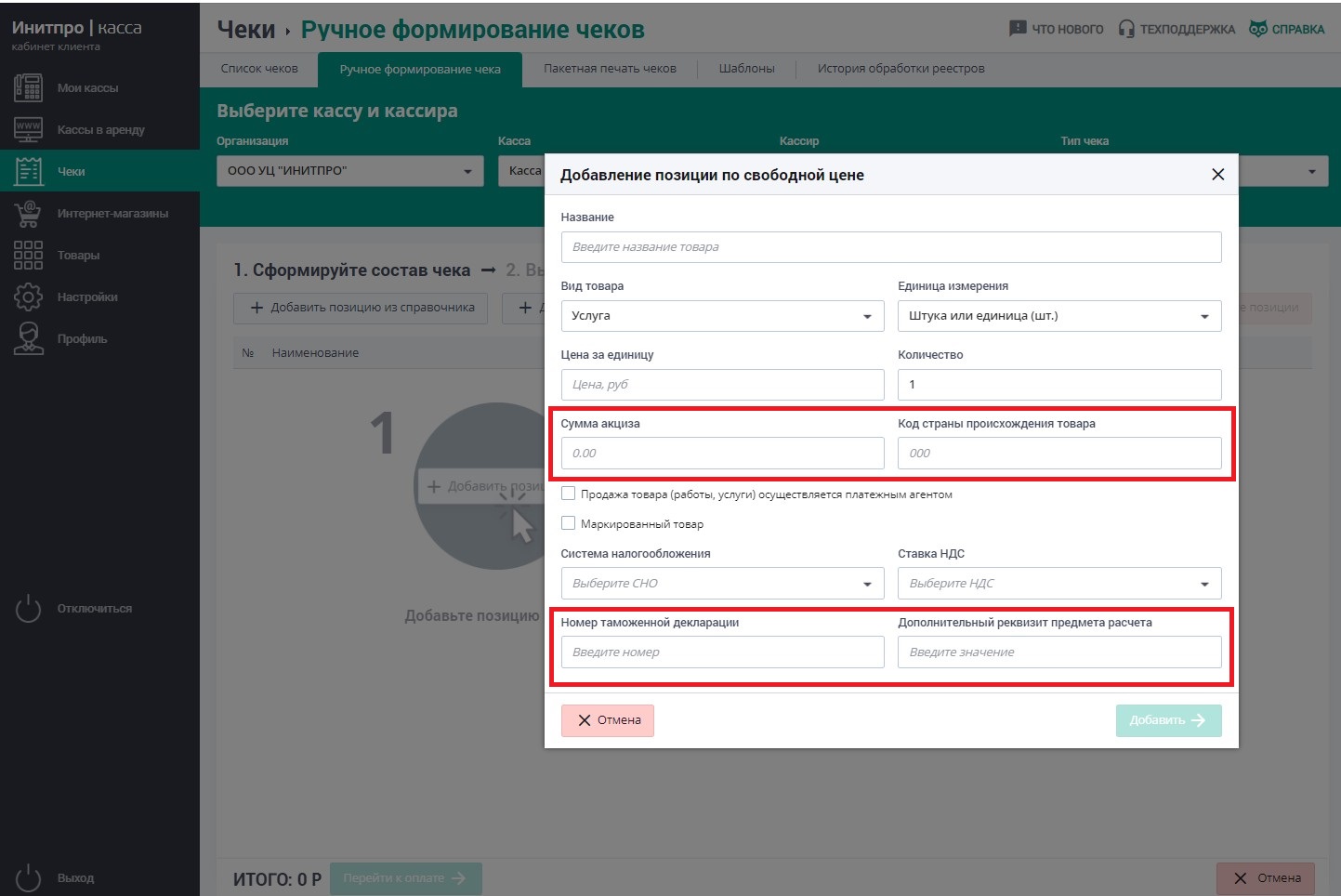
Task: Open Единица измерения dropdown
Action: click(x=1058, y=316)
